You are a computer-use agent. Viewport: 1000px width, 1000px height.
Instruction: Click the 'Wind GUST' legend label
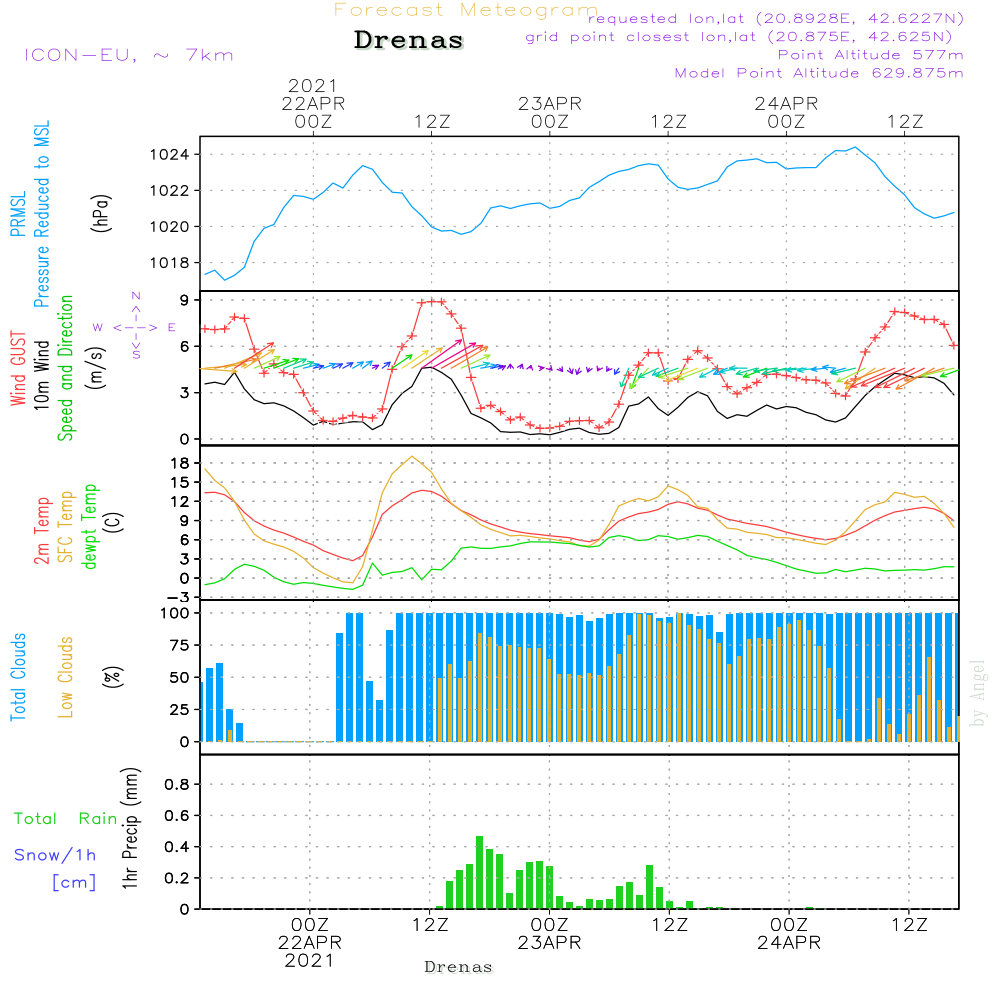pos(18,368)
